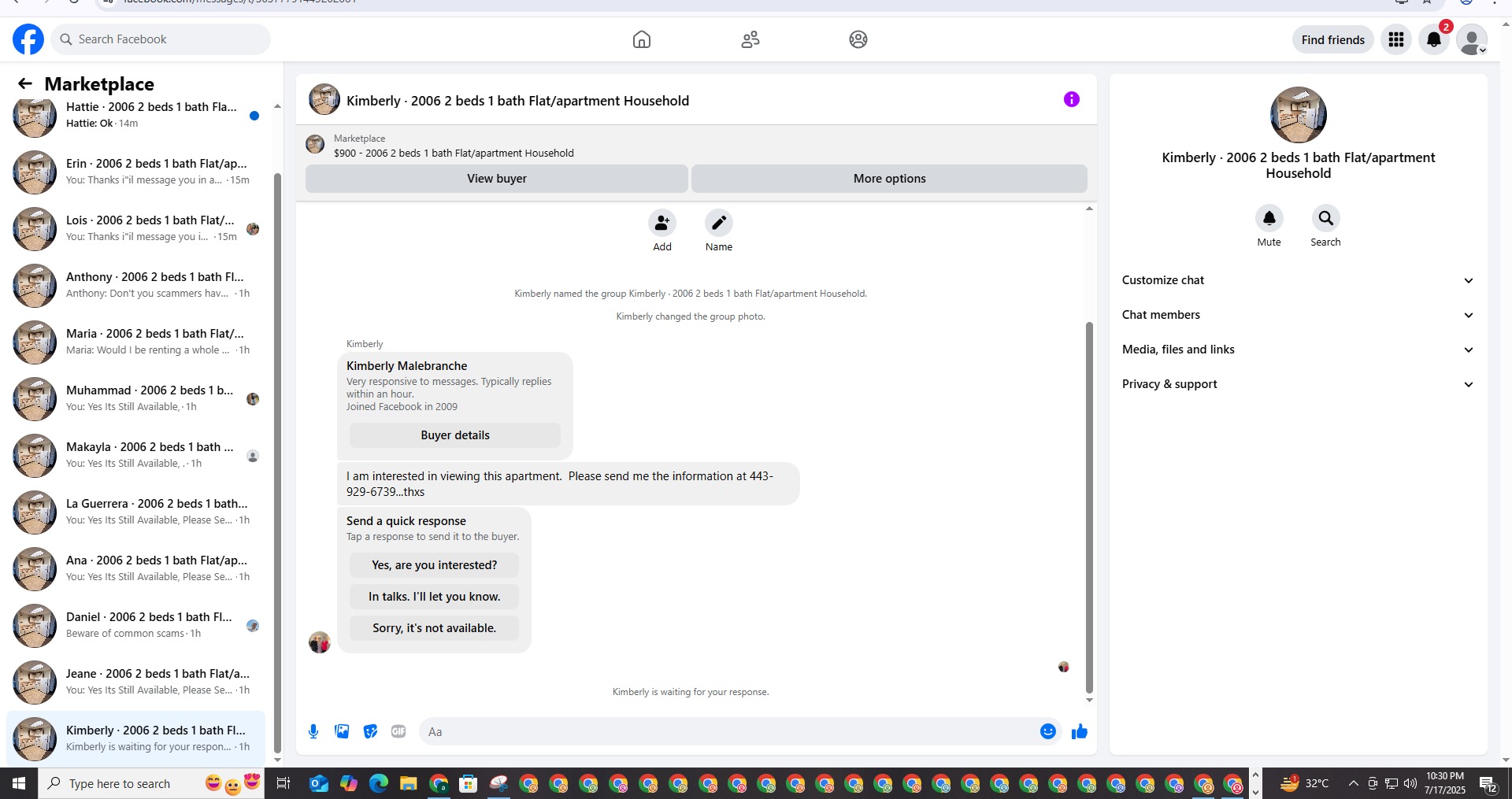Open the taskbar clock and calendar
1512x799 pixels.
pos(1445,783)
